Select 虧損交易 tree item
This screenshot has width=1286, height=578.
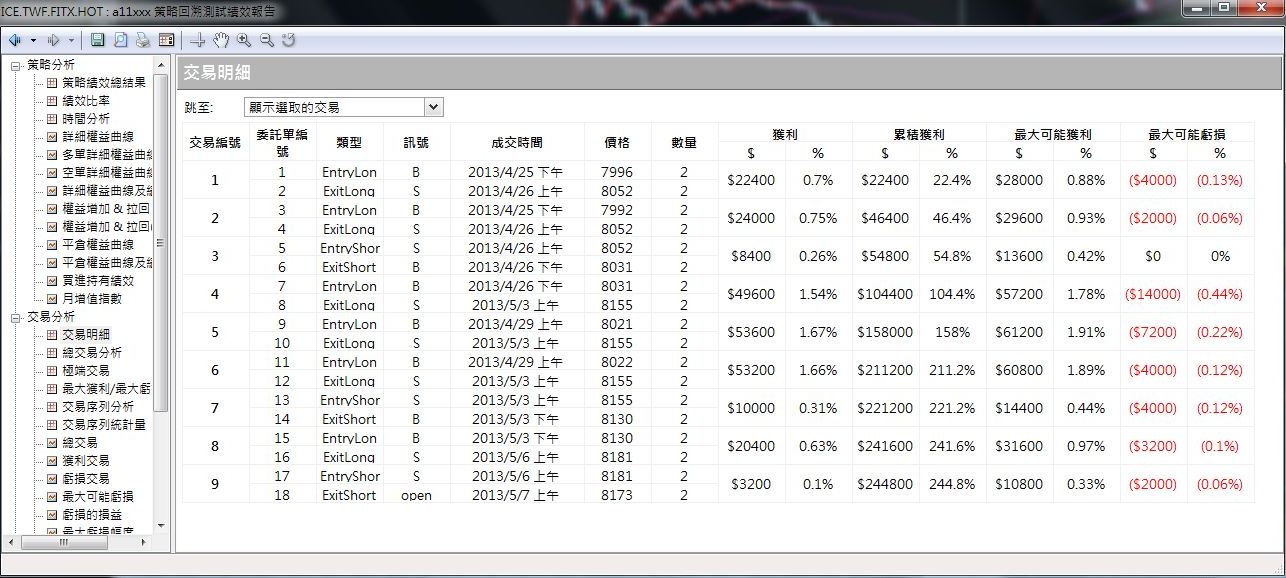[x=86, y=479]
